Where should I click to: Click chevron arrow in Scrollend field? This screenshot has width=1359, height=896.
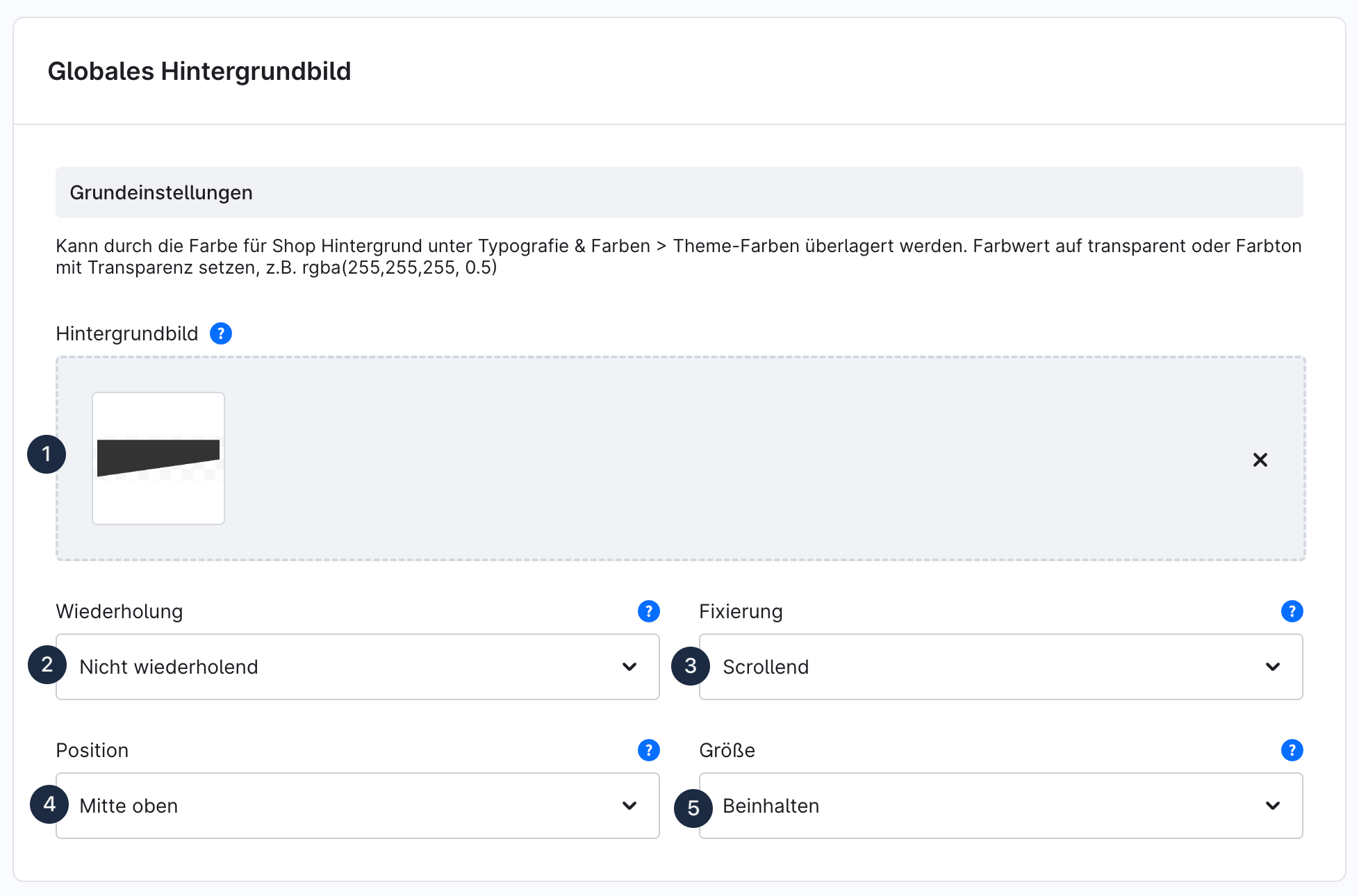[1273, 667]
